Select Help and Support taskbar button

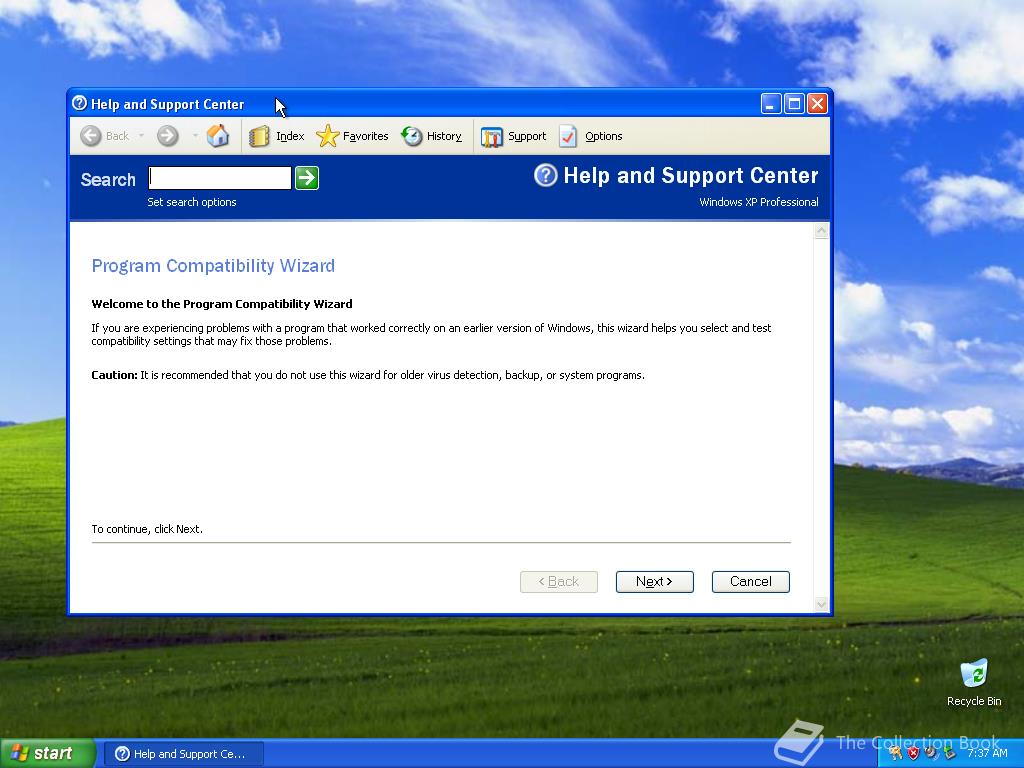[184, 754]
